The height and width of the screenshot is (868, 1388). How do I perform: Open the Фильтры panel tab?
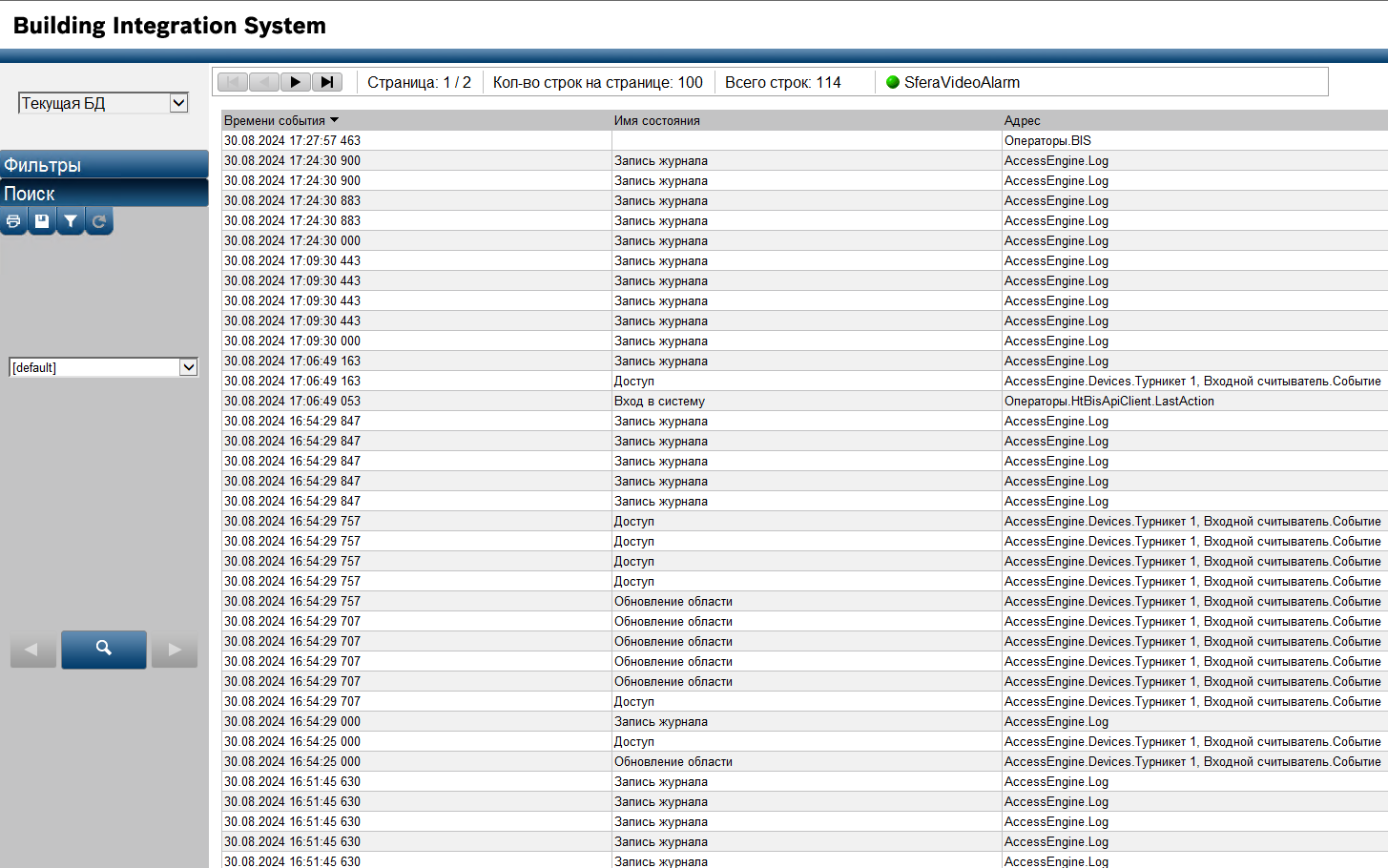pyautogui.click(x=104, y=165)
